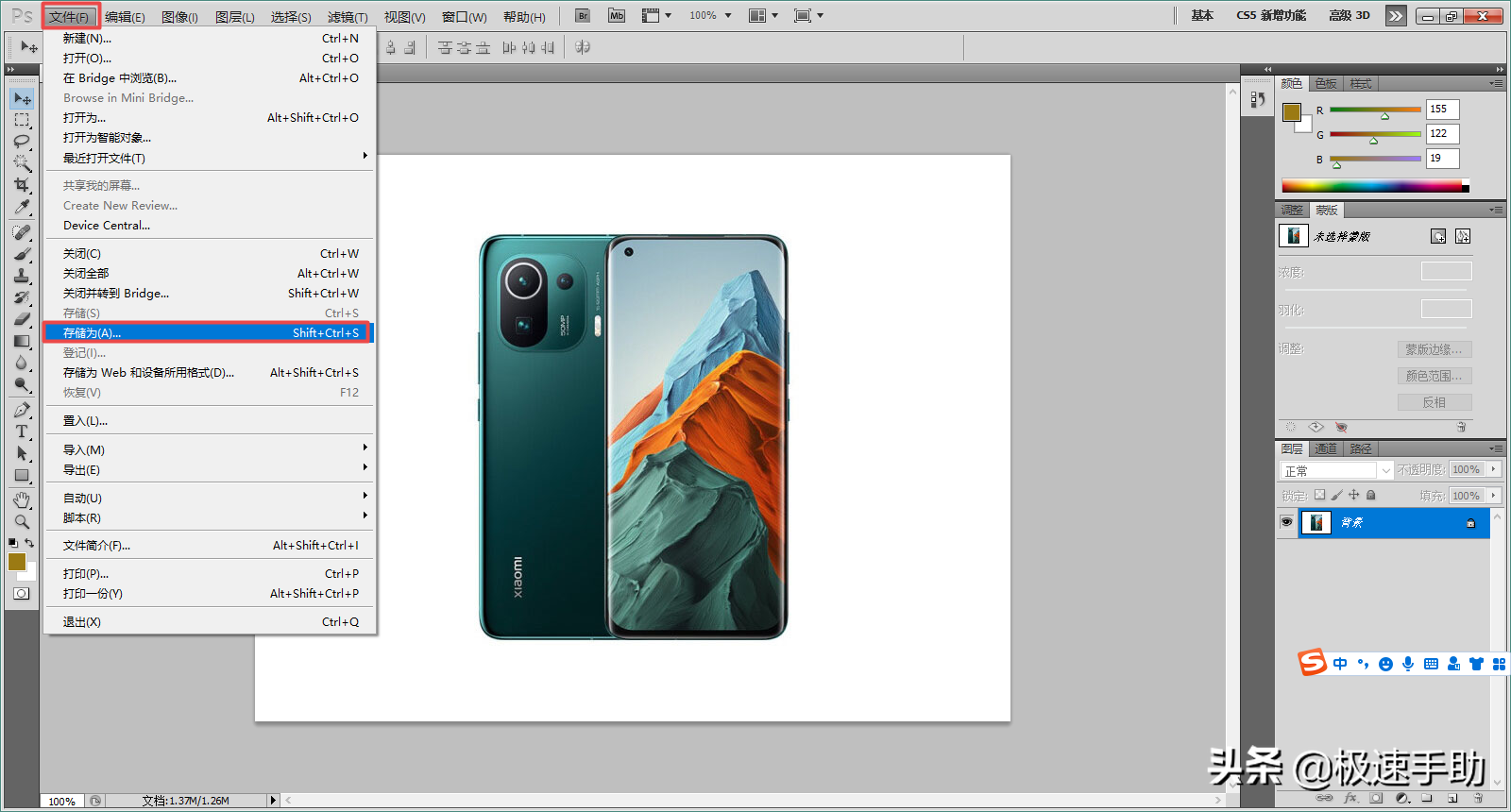Image resolution: width=1511 pixels, height=812 pixels.
Task: Open the fill slider arrow for 填充
Action: click(1494, 496)
